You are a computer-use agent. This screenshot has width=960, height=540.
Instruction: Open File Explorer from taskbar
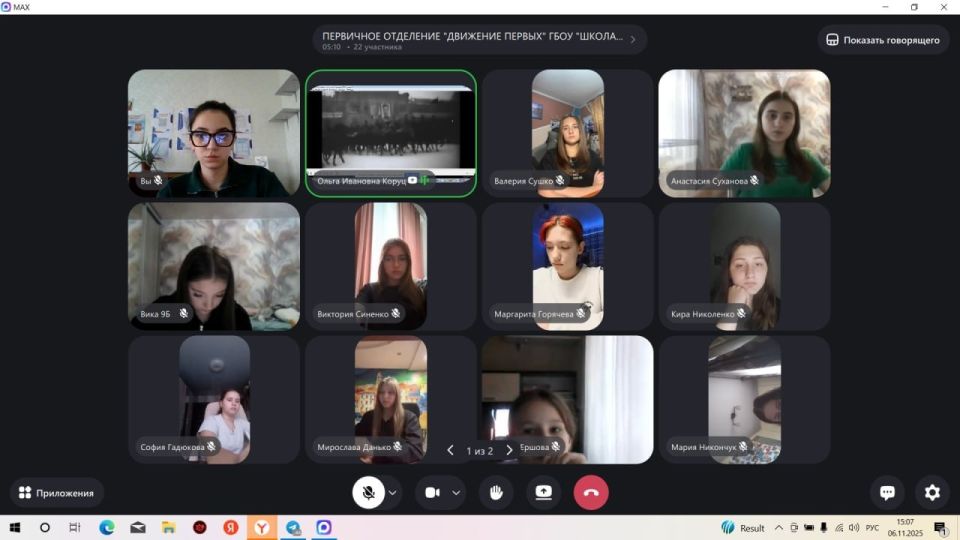(168, 527)
